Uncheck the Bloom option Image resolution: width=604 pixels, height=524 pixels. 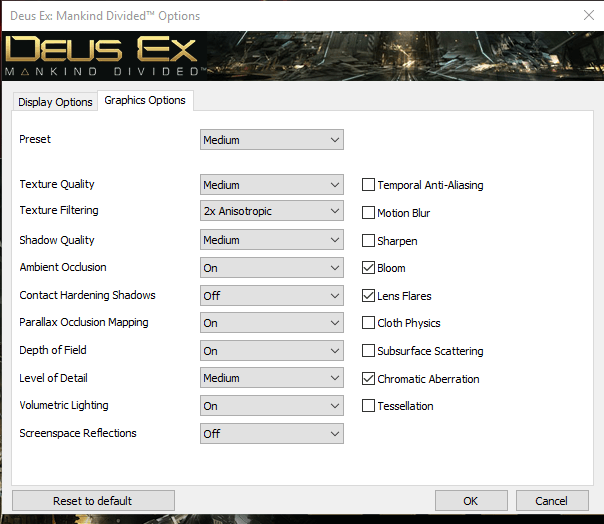point(369,268)
